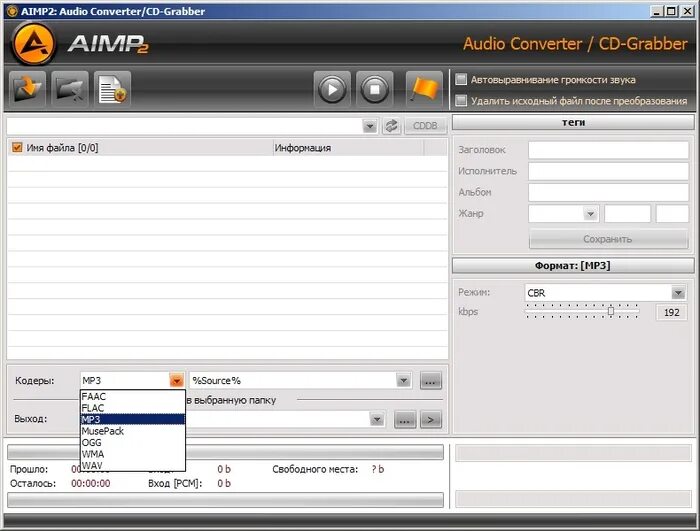Open the CD drive selection dropdown
The width and height of the screenshot is (700, 531).
click(x=370, y=126)
